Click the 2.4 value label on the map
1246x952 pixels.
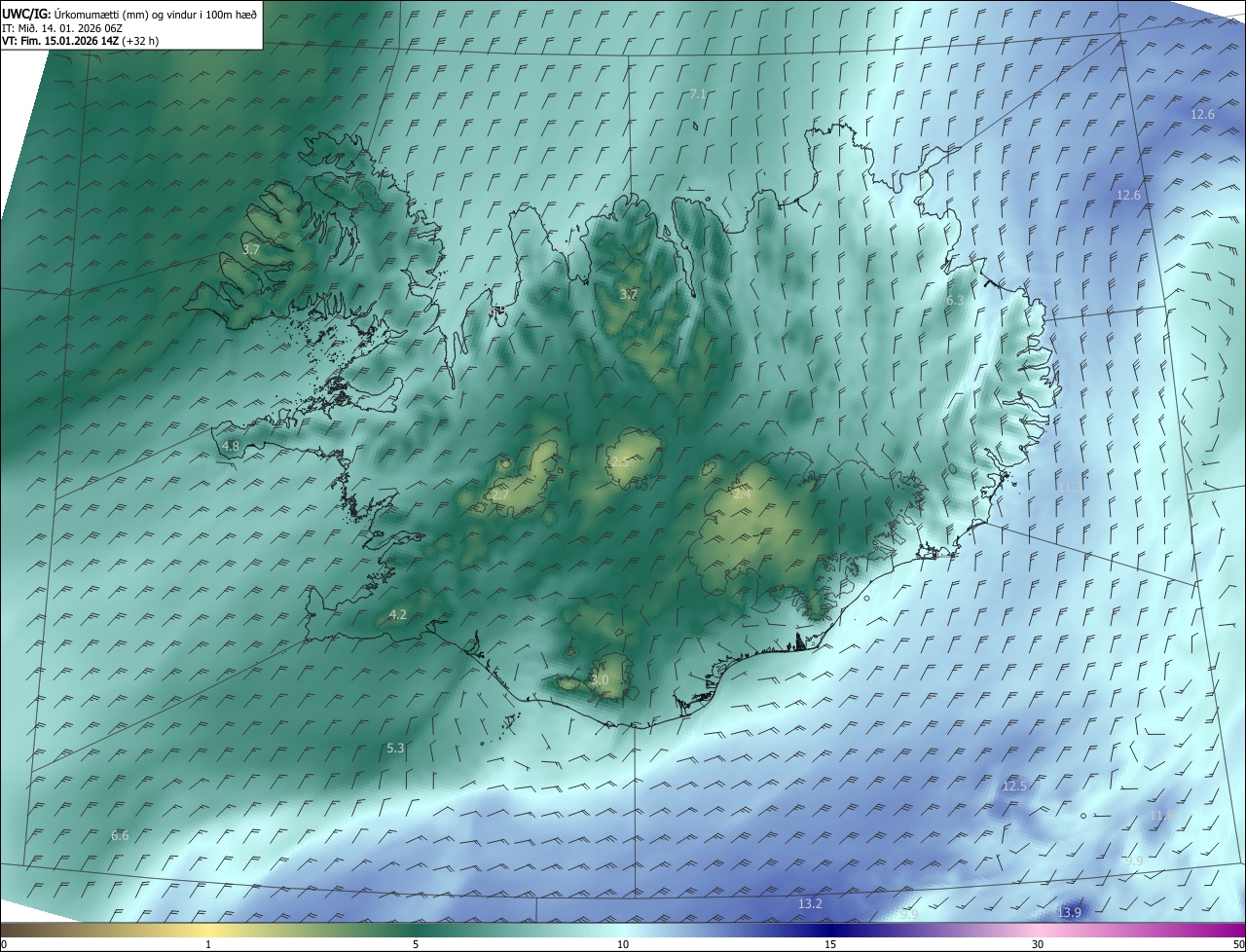pyautogui.click(x=742, y=494)
